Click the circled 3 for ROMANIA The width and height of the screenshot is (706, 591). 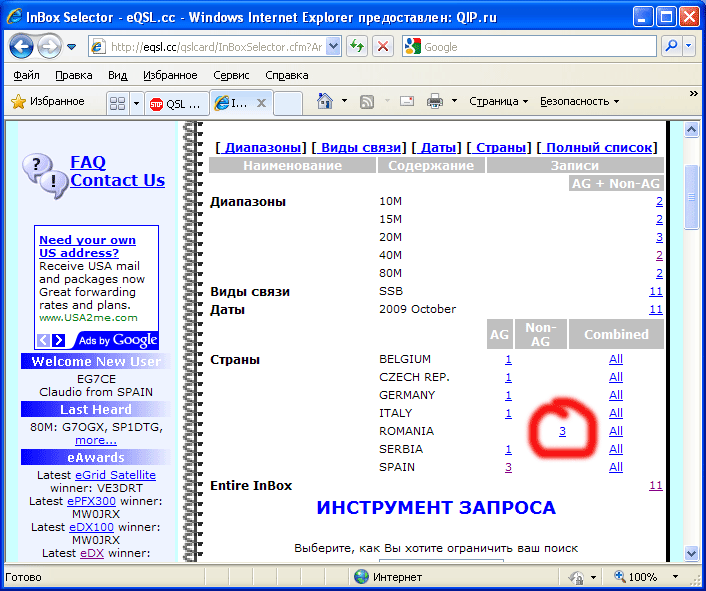pyautogui.click(x=563, y=431)
